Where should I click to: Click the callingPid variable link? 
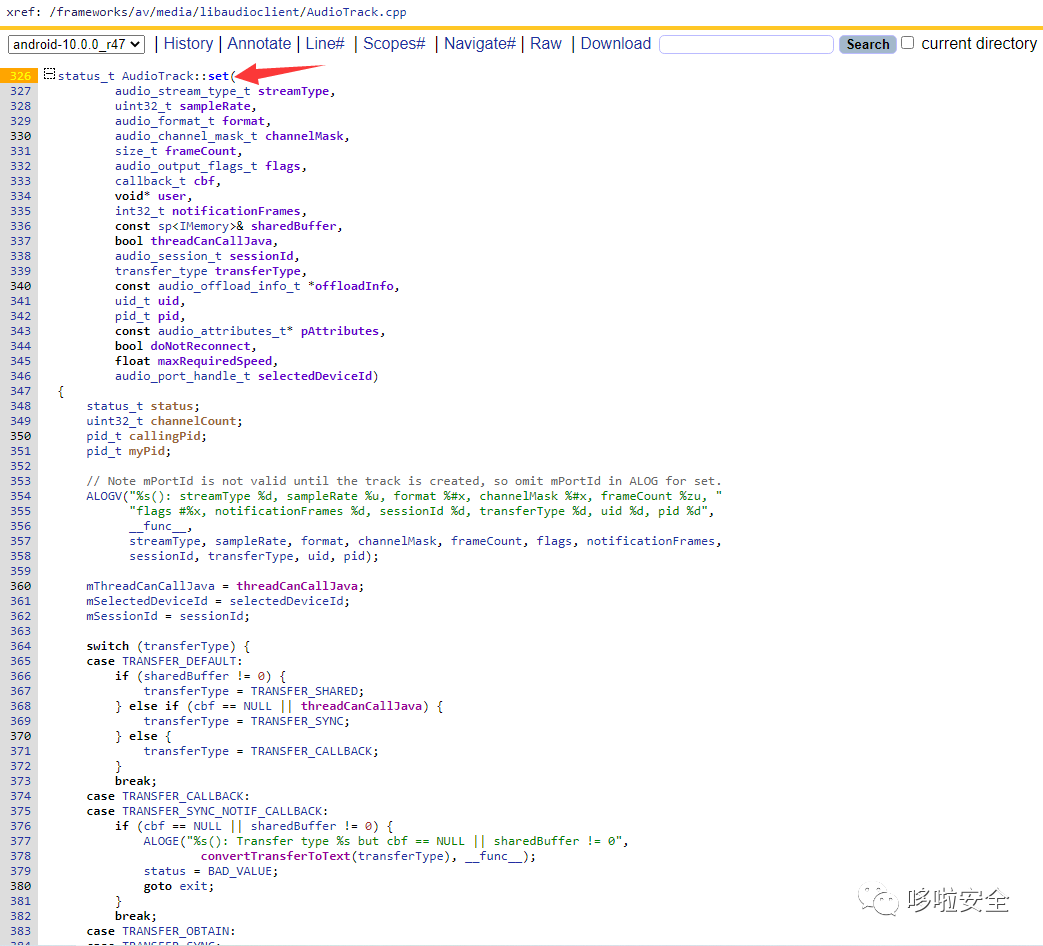tap(164, 436)
